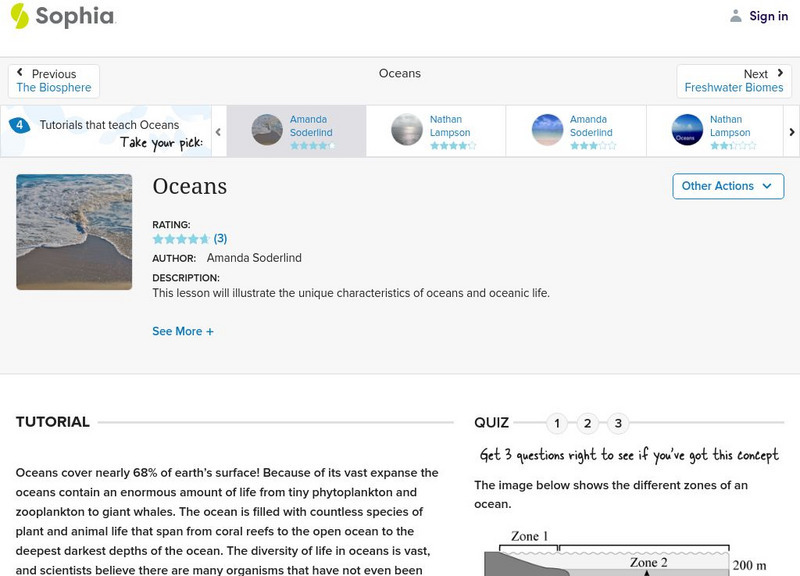Click the Sophia logo icon

point(19,16)
